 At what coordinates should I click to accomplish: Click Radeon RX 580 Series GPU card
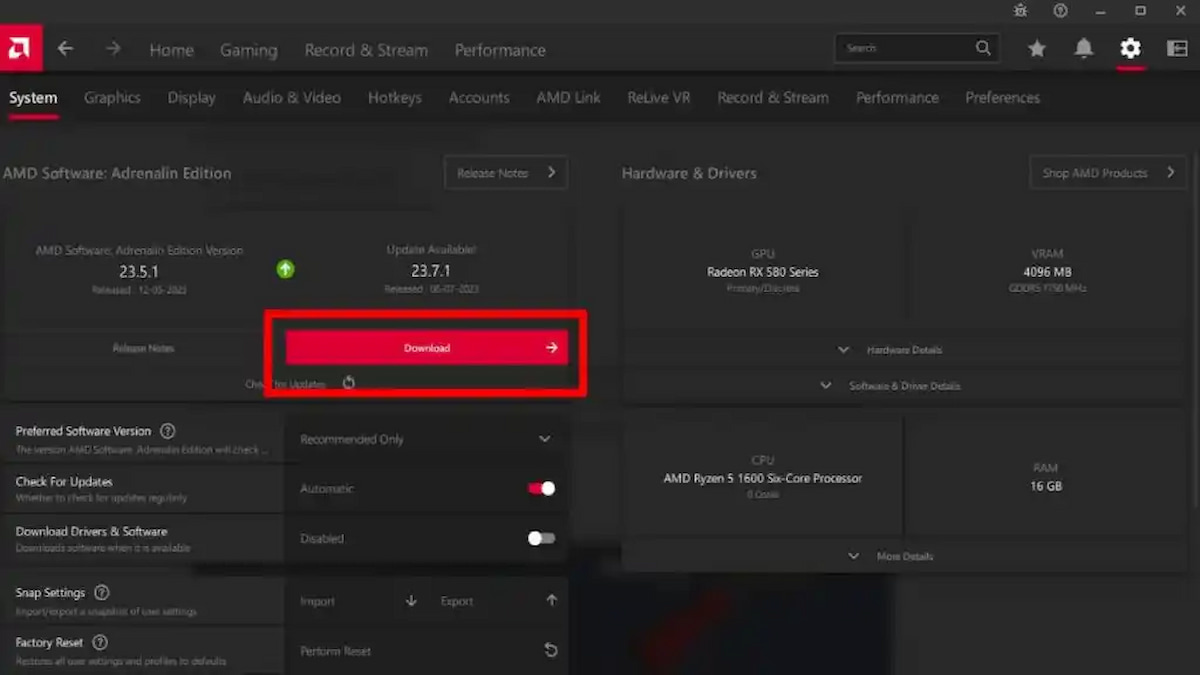coord(763,271)
